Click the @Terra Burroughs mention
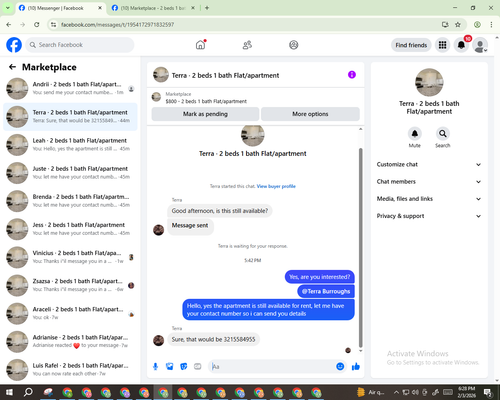The width and height of the screenshot is (500, 400). 326,291
